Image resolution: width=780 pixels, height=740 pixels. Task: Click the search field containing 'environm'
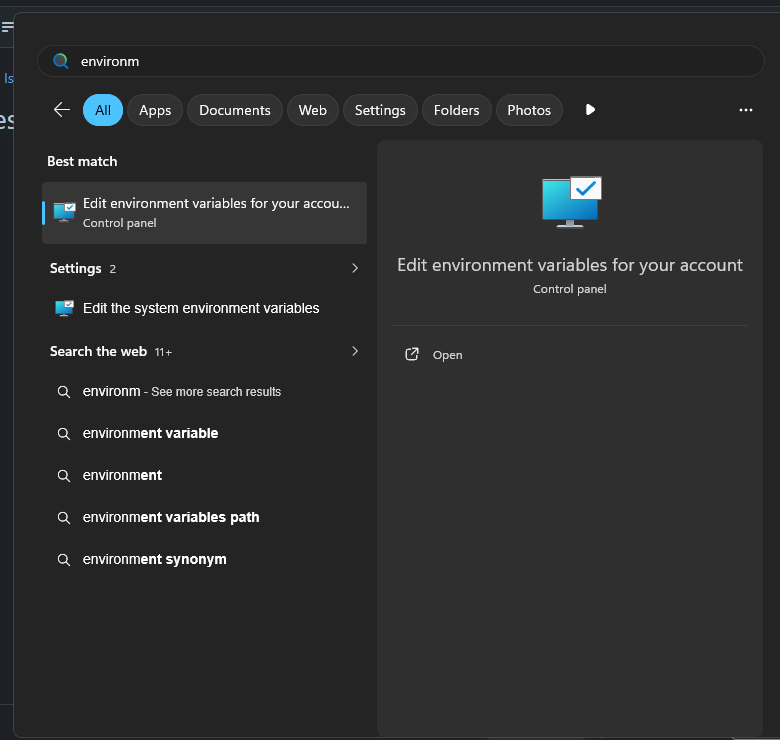tap(400, 61)
